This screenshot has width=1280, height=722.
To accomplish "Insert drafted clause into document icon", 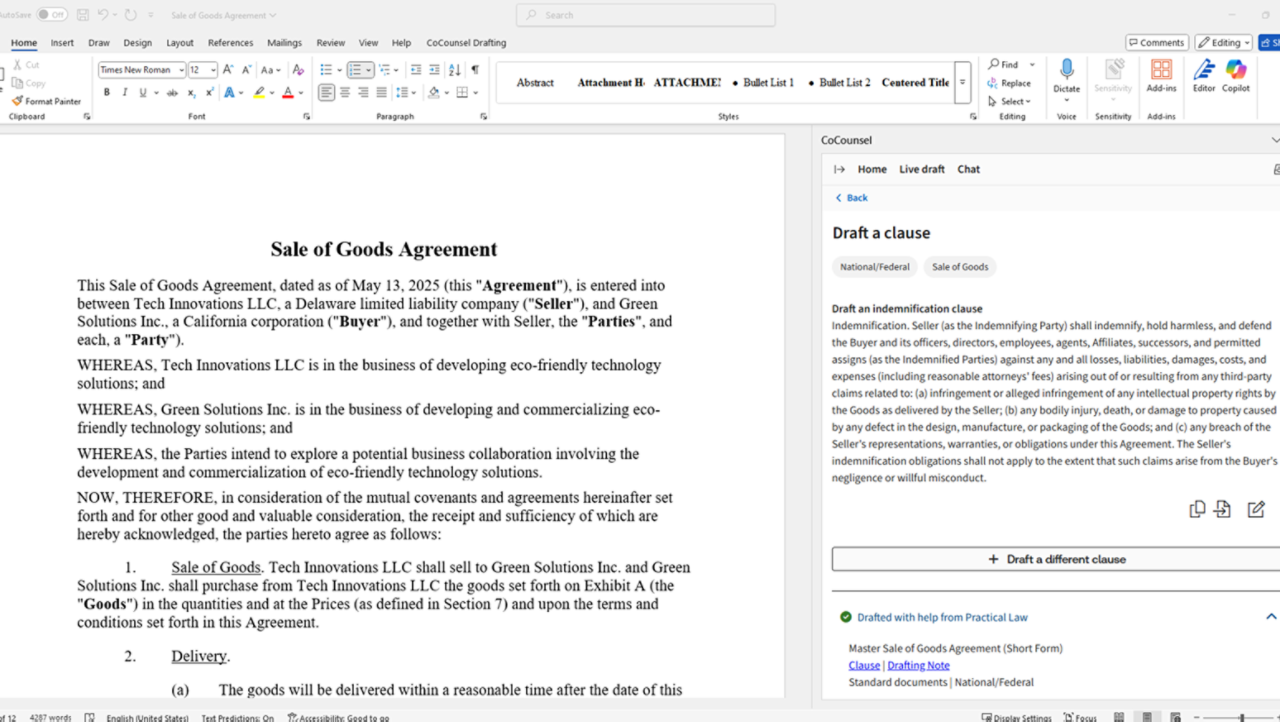I will pos(1223,510).
